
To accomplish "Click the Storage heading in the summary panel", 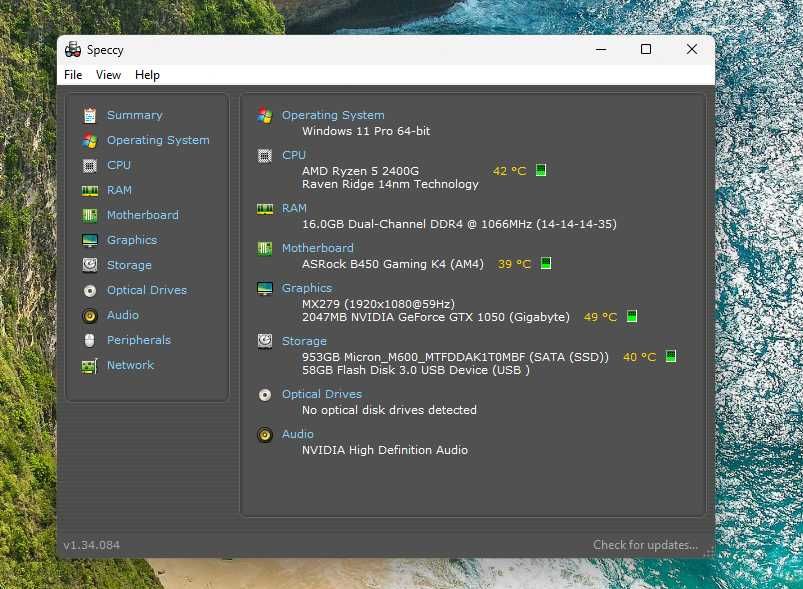I will point(304,341).
